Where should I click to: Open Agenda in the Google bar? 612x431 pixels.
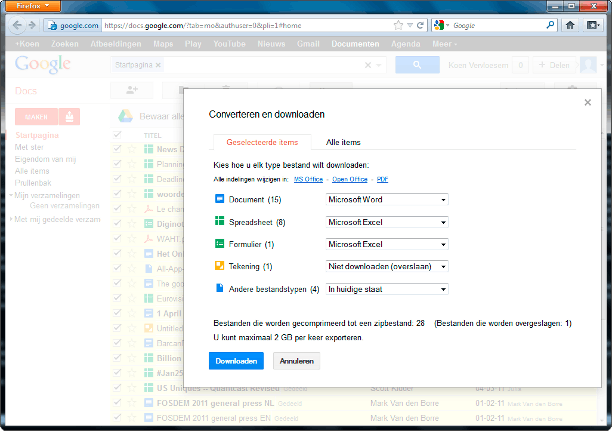pyautogui.click(x=406, y=44)
